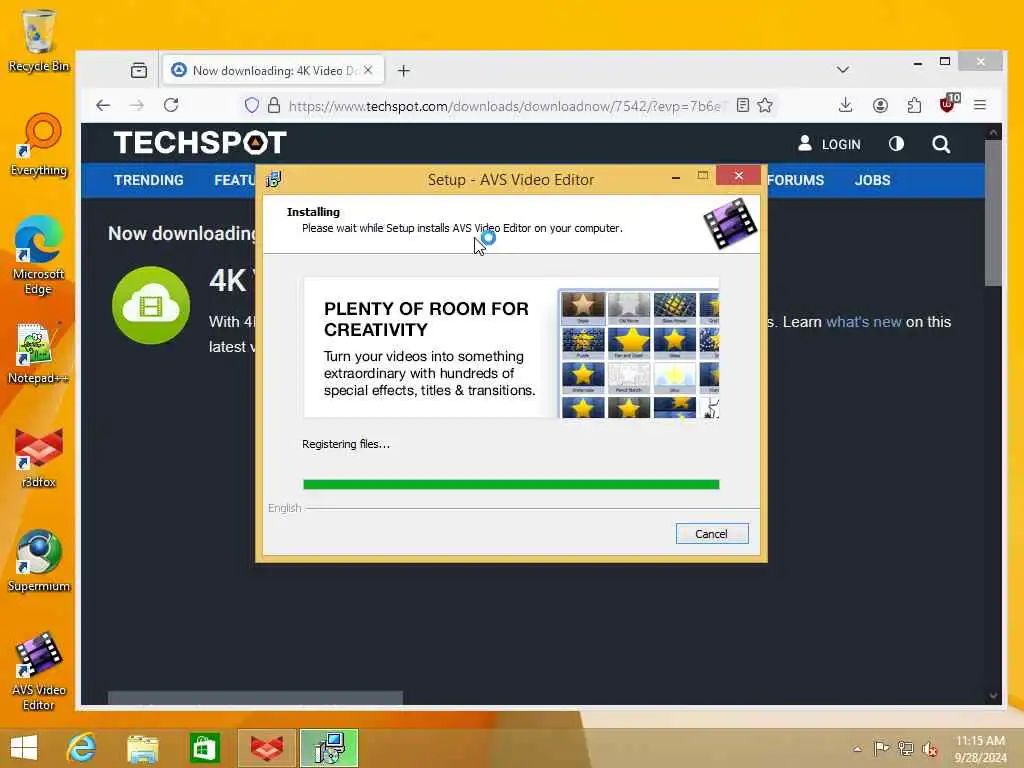Go back in the browser

click(x=103, y=105)
